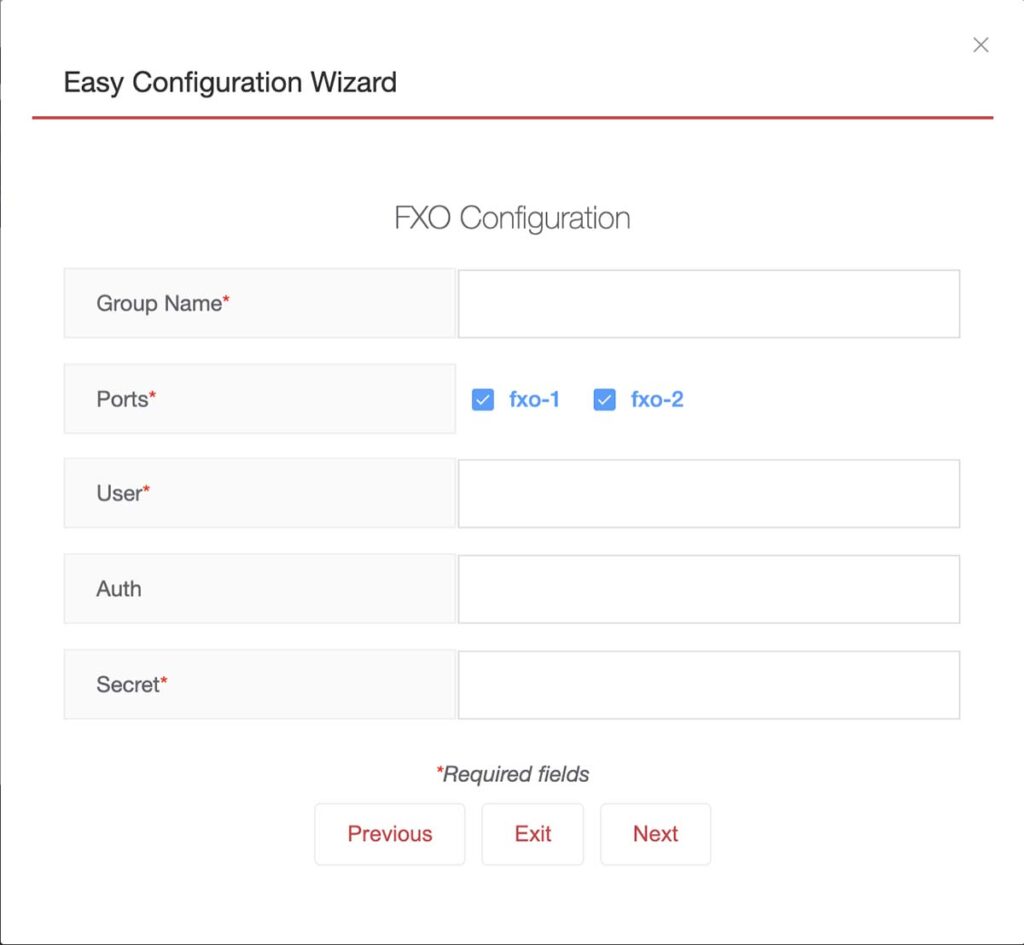Image resolution: width=1024 pixels, height=945 pixels.
Task: Focus the User input field
Action: [708, 493]
